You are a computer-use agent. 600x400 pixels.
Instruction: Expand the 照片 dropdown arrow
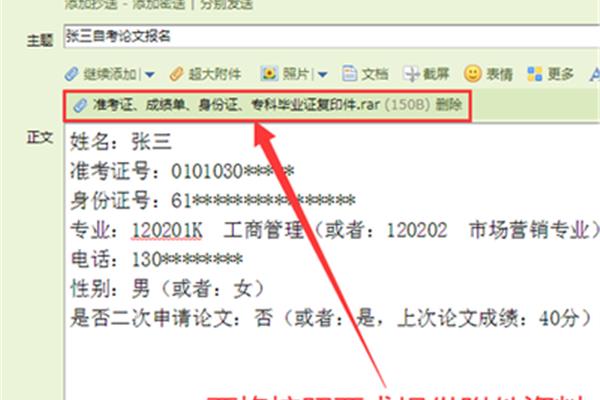[x=323, y=74]
